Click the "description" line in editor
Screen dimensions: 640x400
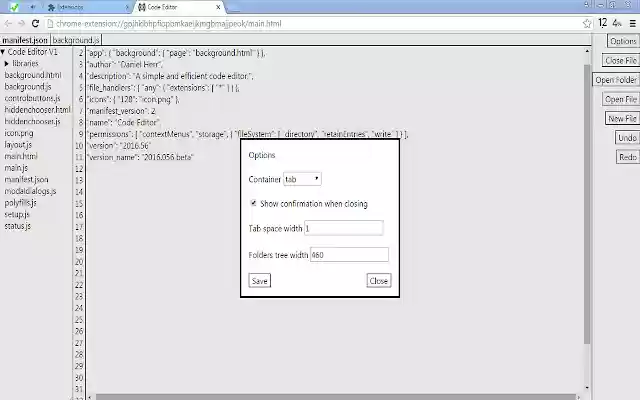click(170, 76)
